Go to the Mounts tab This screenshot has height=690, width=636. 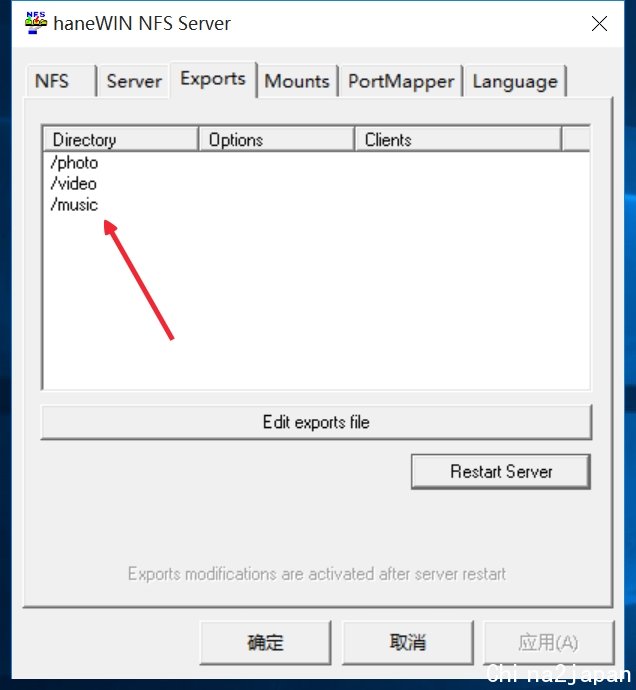pos(297,81)
